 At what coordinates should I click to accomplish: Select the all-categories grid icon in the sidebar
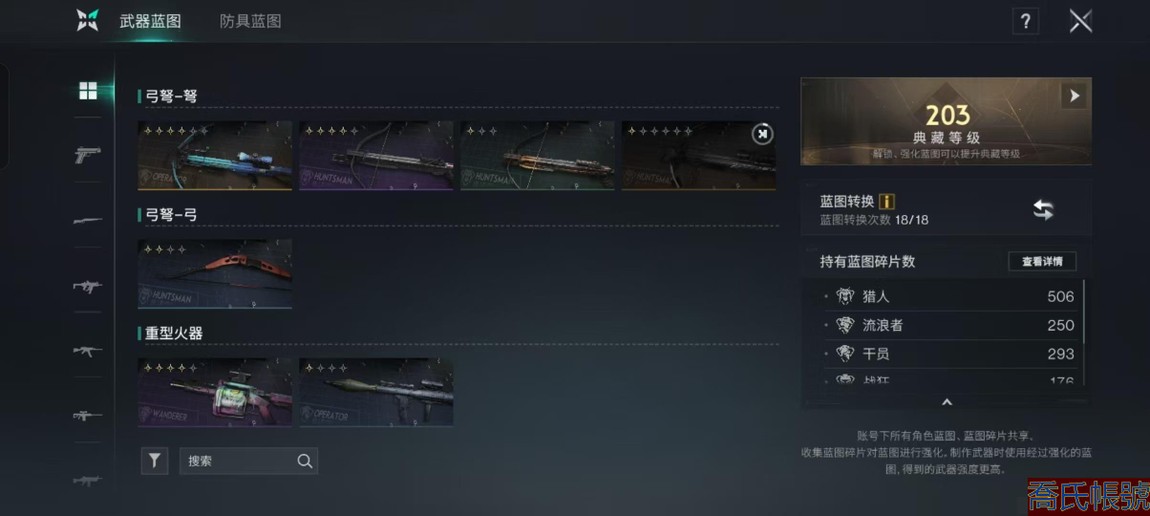click(x=88, y=91)
